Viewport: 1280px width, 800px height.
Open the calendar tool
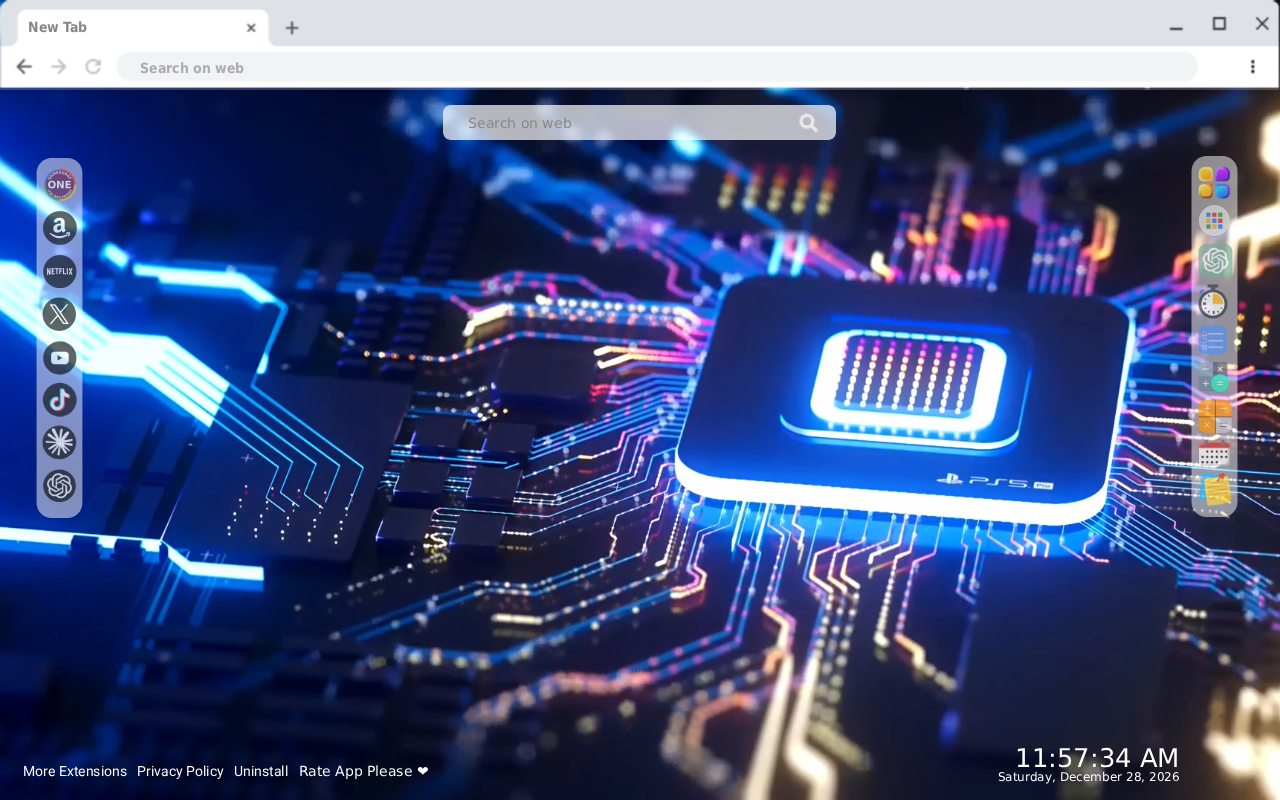(1214, 455)
